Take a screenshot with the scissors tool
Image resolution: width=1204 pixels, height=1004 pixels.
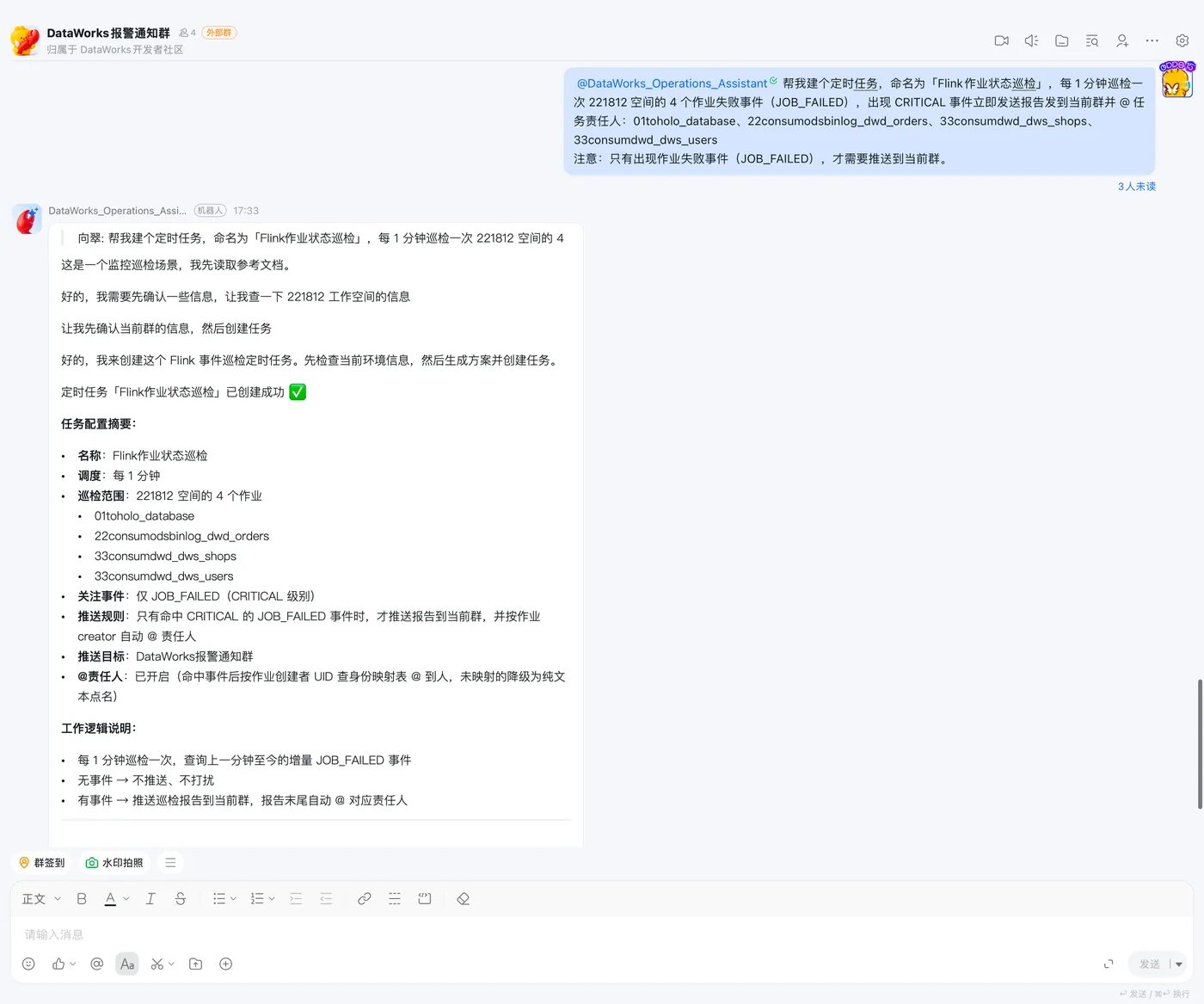(x=157, y=964)
